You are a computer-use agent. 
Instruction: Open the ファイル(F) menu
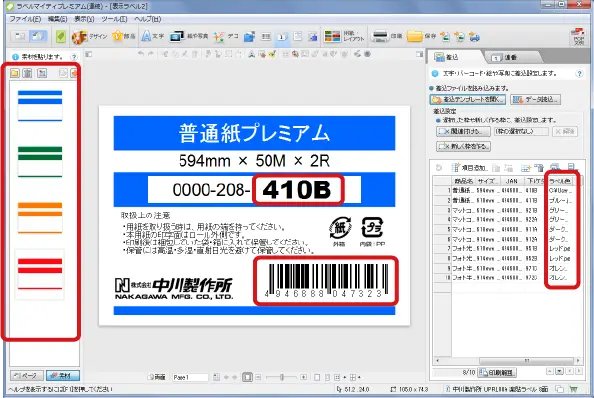pos(25,19)
